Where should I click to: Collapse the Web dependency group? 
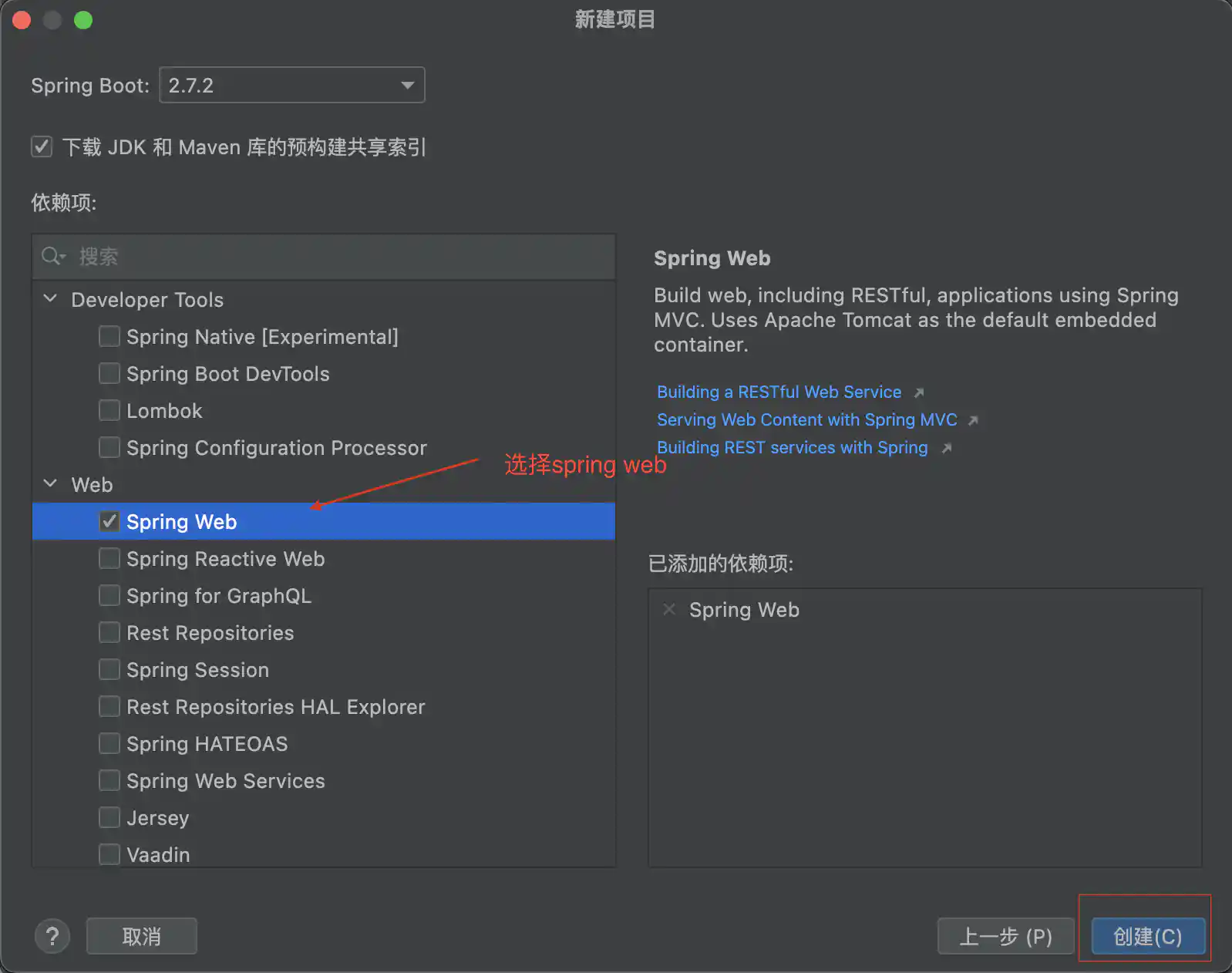coord(51,484)
